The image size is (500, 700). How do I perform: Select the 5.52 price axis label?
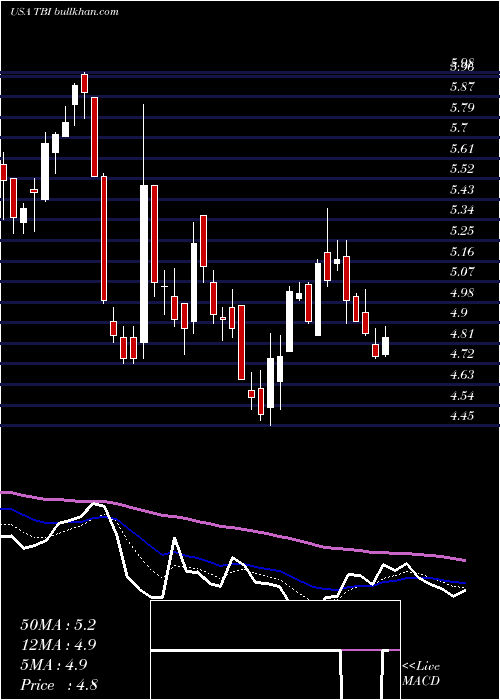(x=462, y=169)
